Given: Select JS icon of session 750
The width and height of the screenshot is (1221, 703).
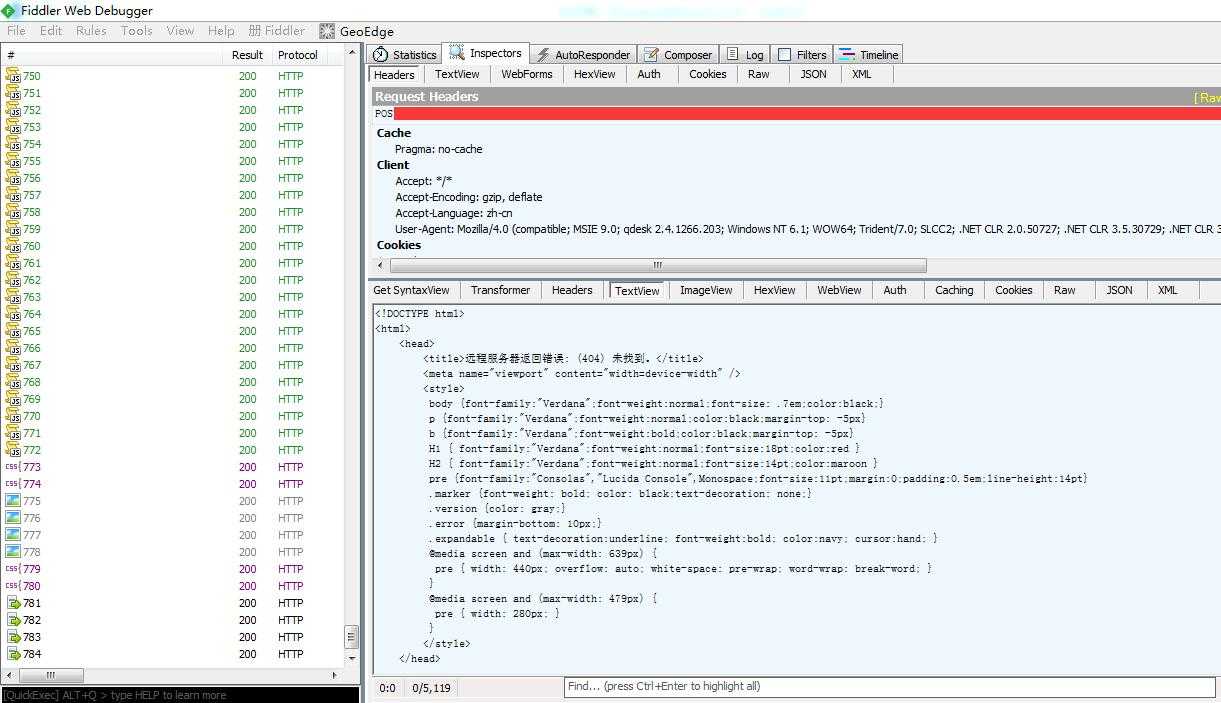Looking at the screenshot, I should click(13, 76).
